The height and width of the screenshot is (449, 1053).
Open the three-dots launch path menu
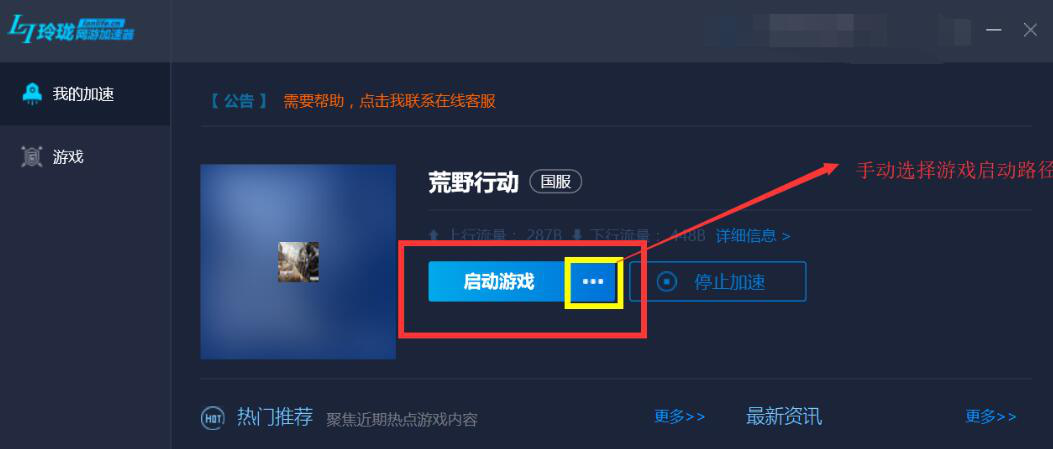pyautogui.click(x=593, y=281)
